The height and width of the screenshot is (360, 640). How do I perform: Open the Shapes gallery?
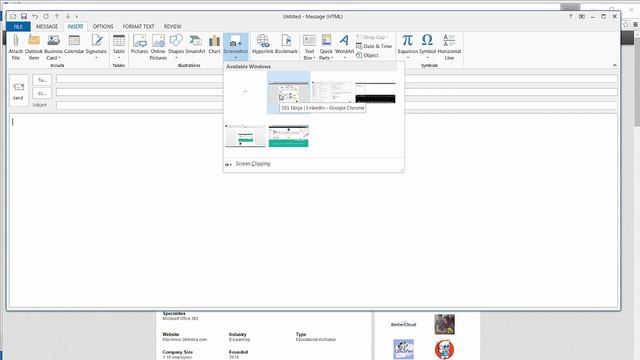click(x=176, y=47)
